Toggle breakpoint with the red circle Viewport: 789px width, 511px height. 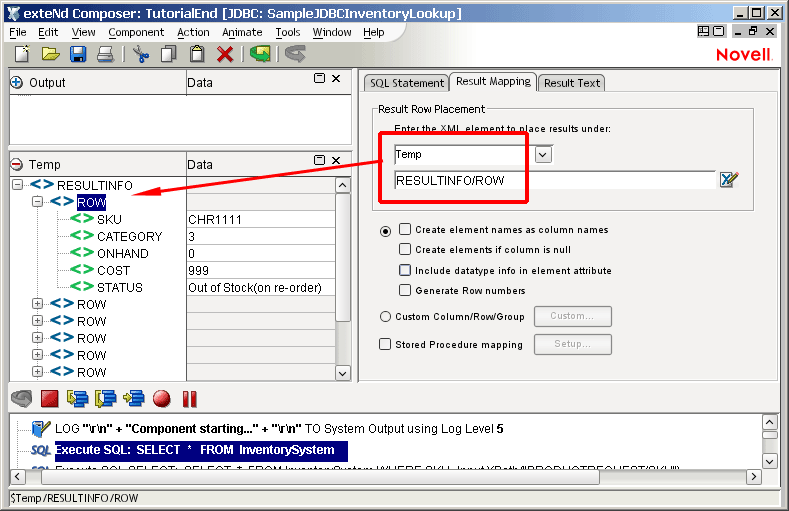click(162, 399)
